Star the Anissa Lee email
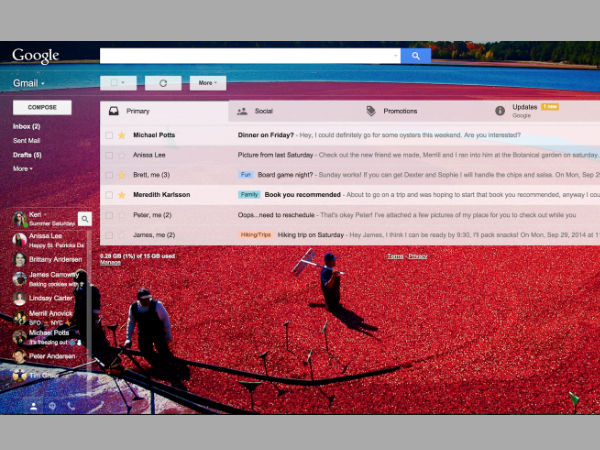The height and width of the screenshot is (450, 600). pyautogui.click(x=122, y=154)
